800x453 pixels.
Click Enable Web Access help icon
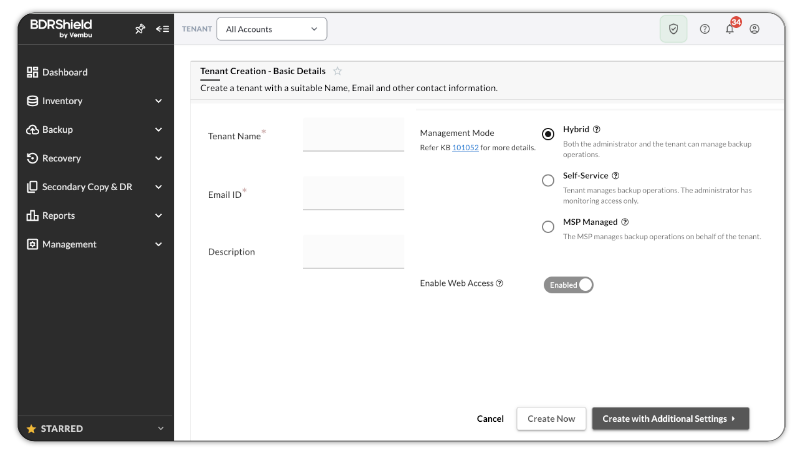[499, 283]
